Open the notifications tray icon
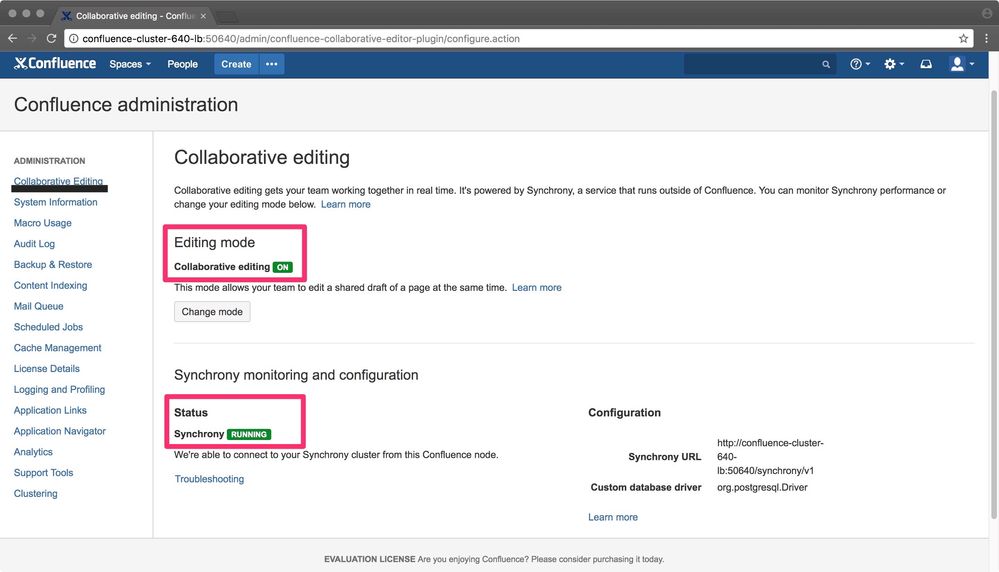The image size is (999, 572). [x=926, y=64]
